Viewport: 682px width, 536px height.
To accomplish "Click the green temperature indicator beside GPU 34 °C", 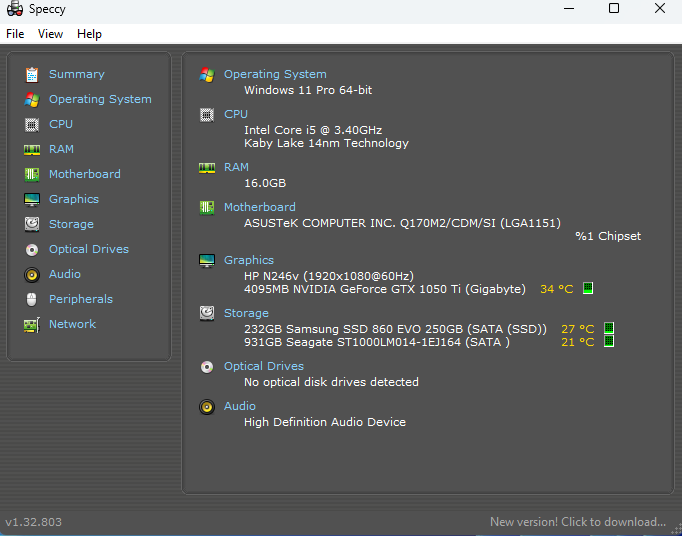I will [588, 288].
